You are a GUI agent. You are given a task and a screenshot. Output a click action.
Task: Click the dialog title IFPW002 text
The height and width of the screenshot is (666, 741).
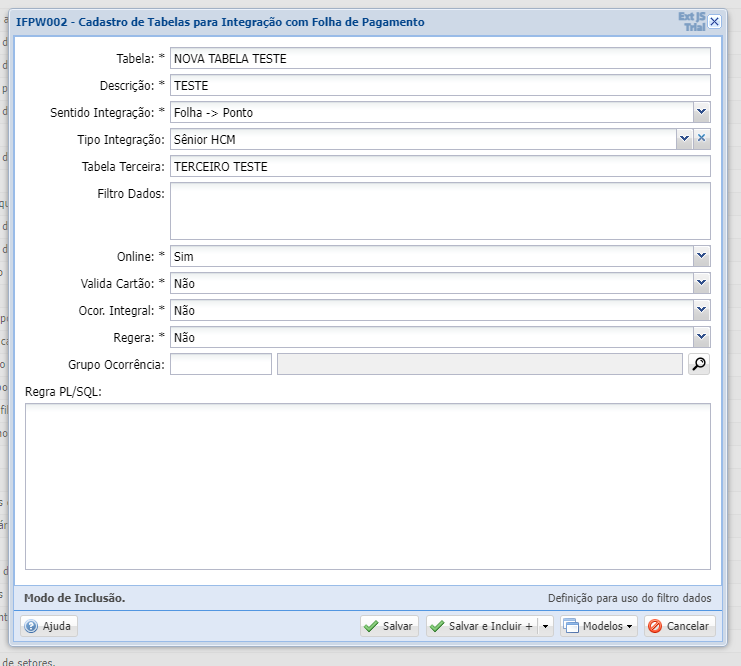(220, 22)
